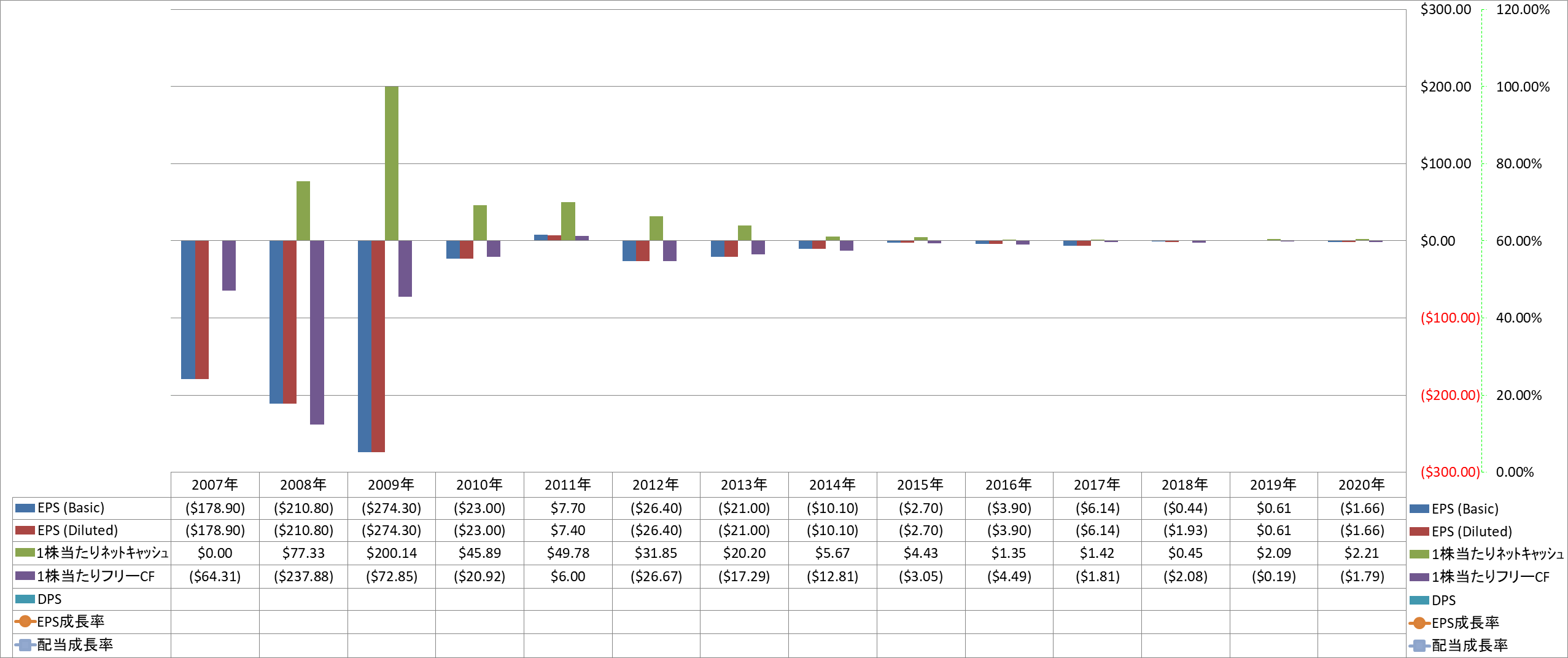Viewport: 1568px width, 658px height.
Task: Click the orange EPS成長率 marker in left legend
Action: click(x=25, y=622)
